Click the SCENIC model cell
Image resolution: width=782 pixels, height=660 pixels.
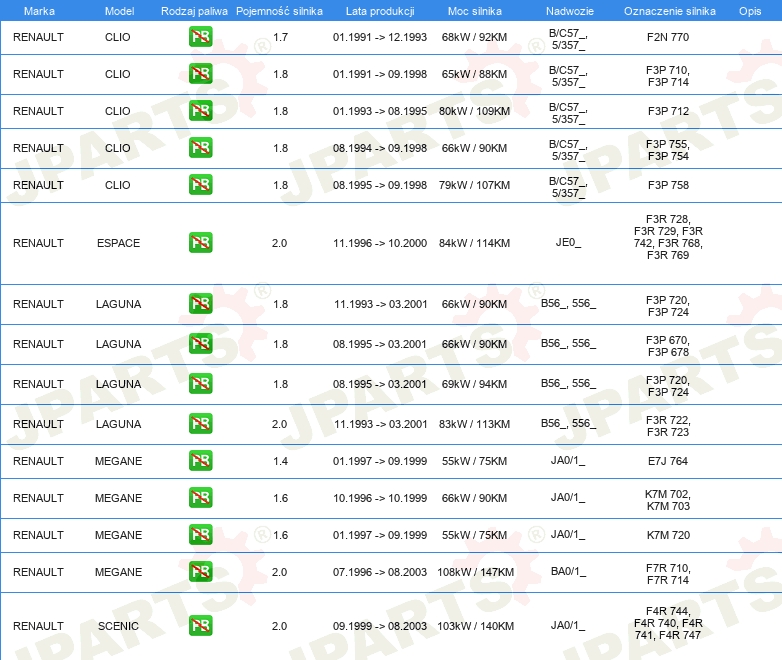pos(118,626)
